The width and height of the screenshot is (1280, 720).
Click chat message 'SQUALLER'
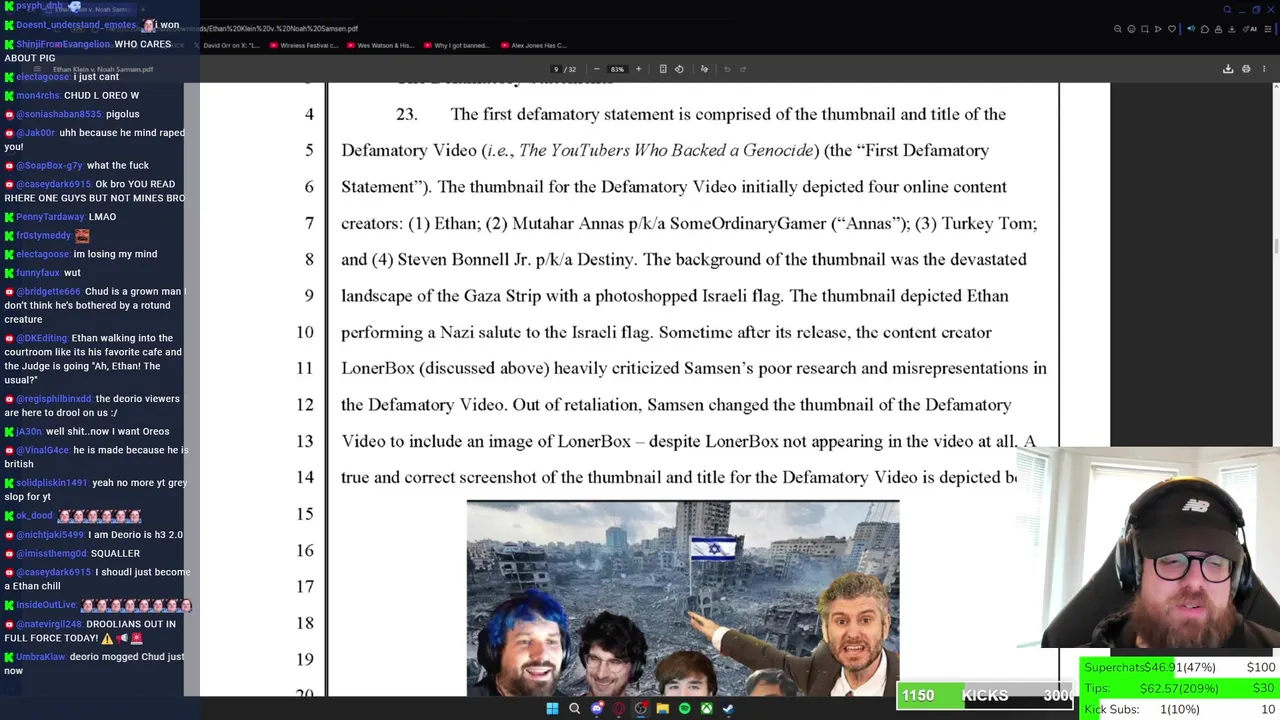click(x=115, y=553)
